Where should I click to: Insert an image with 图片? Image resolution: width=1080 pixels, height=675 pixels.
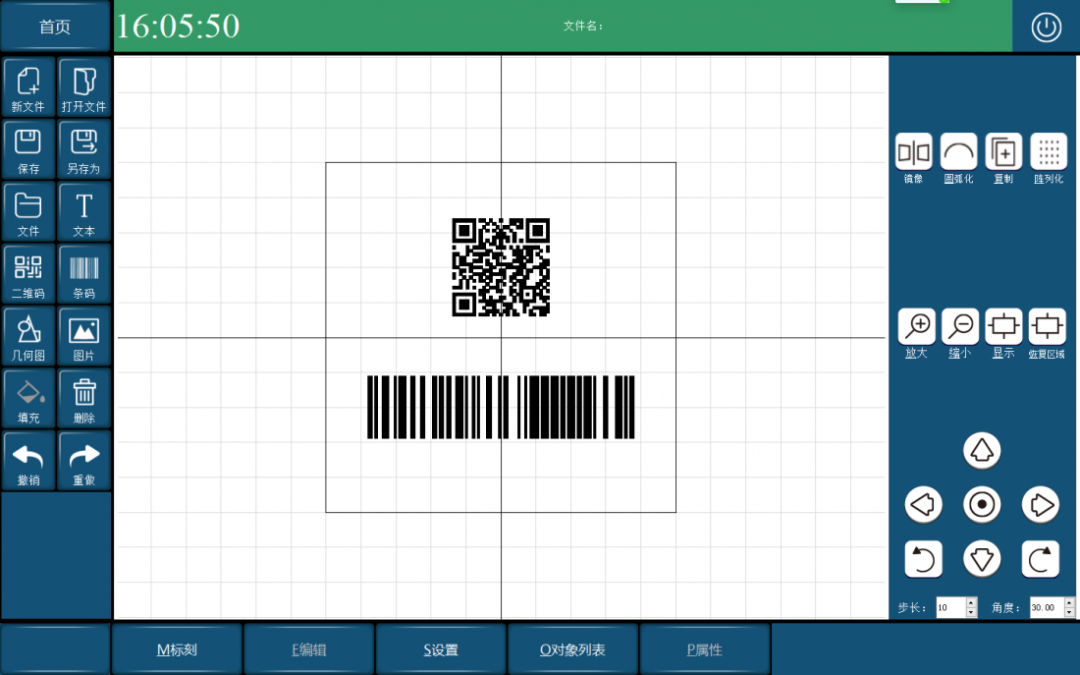[x=84, y=336]
